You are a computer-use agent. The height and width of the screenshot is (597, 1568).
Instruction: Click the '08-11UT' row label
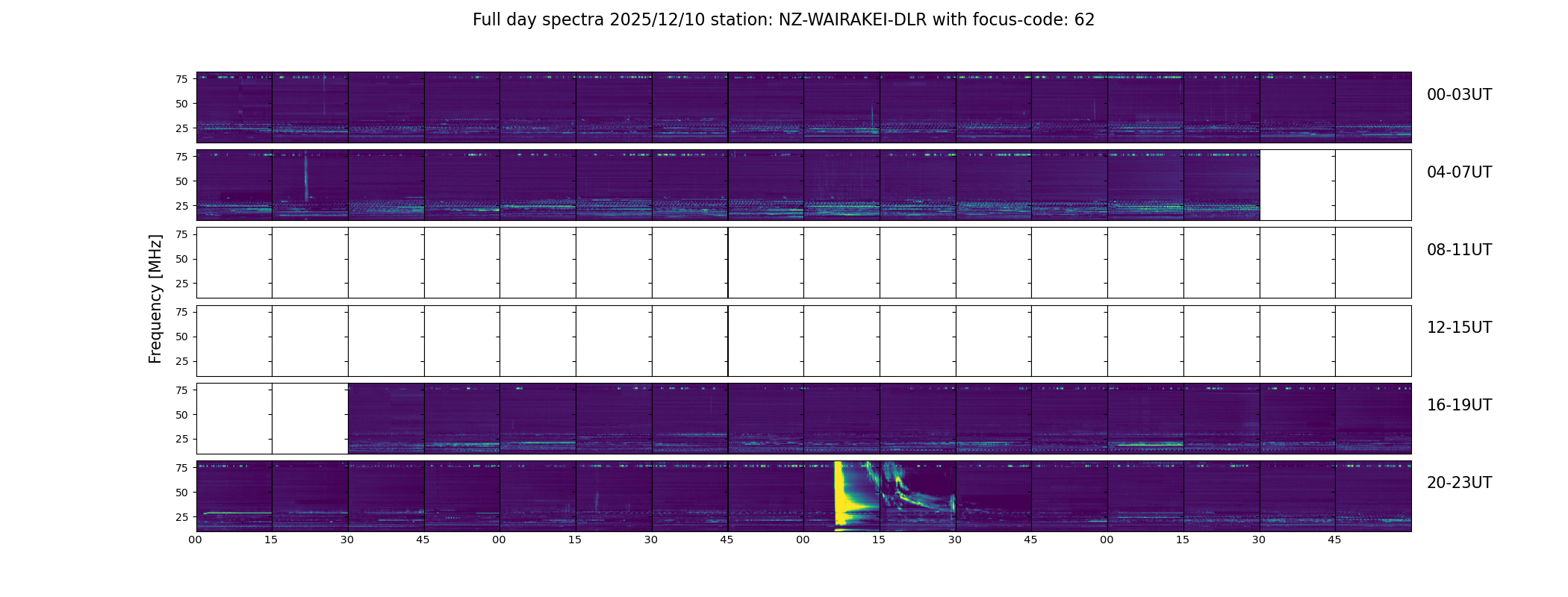[x=1459, y=250]
